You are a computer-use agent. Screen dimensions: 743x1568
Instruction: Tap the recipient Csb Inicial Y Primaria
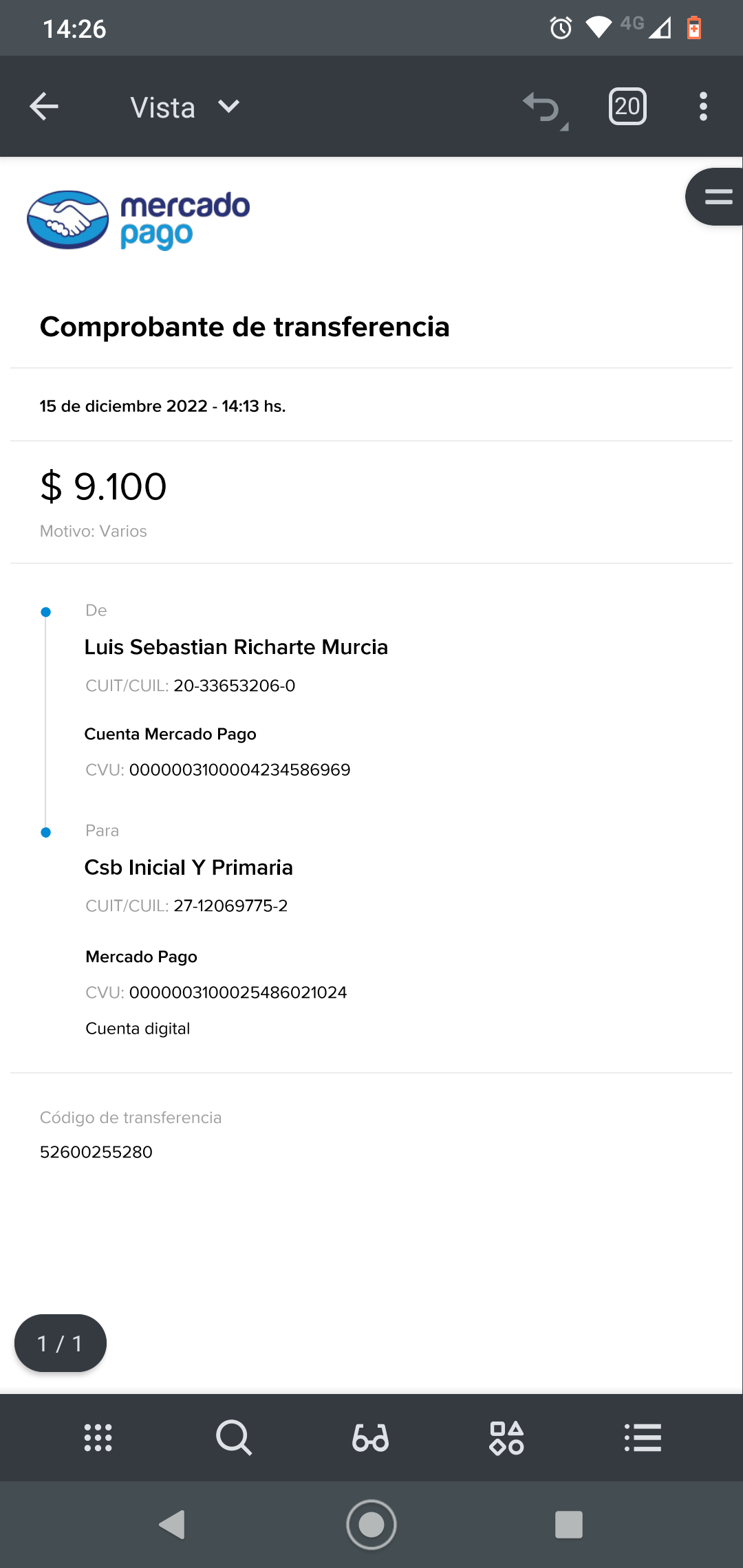coord(189,867)
